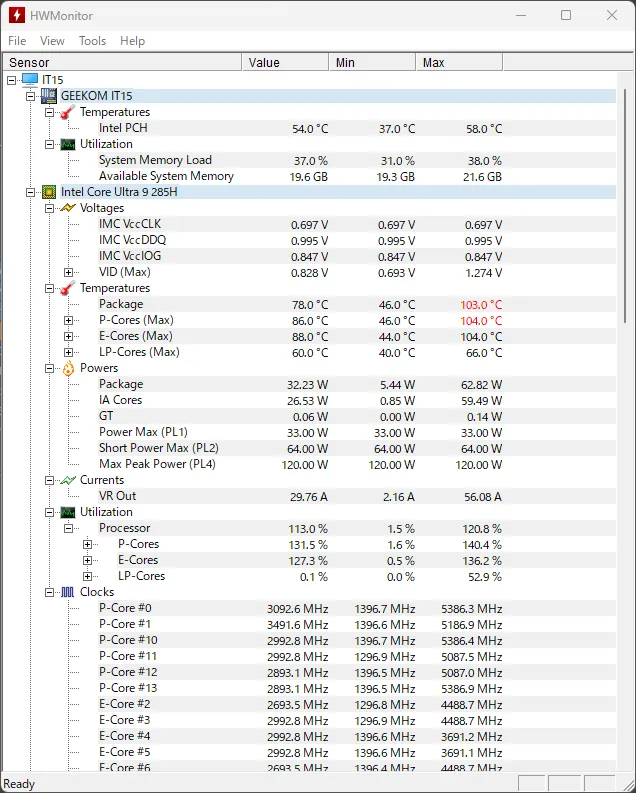Click the Clocks waveform icon
The width and height of the screenshot is (636, 793).
(68, 592)
